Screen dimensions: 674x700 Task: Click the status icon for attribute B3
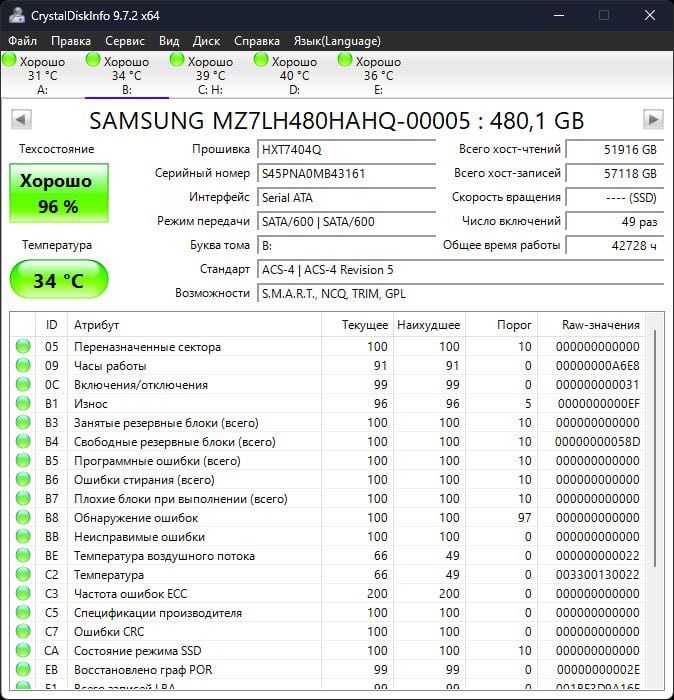(x=23, y=422)
